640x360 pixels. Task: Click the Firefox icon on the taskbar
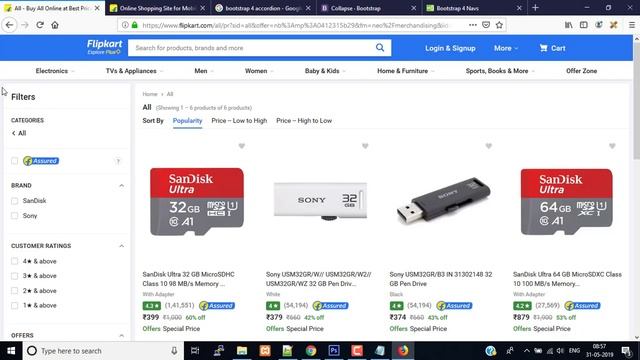(403, 351)
